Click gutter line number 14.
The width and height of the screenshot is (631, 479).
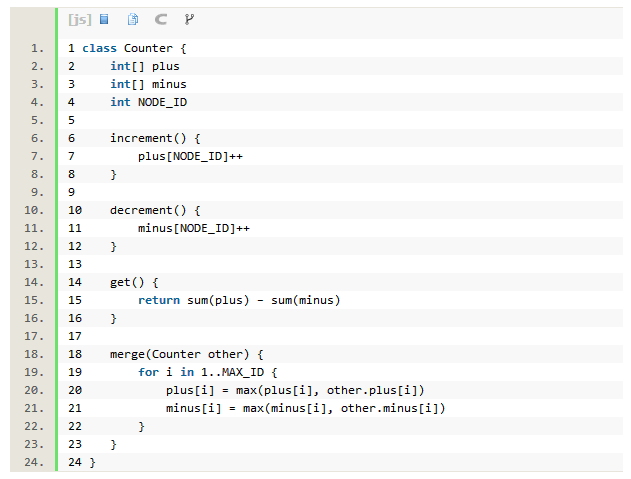[34, 282]
